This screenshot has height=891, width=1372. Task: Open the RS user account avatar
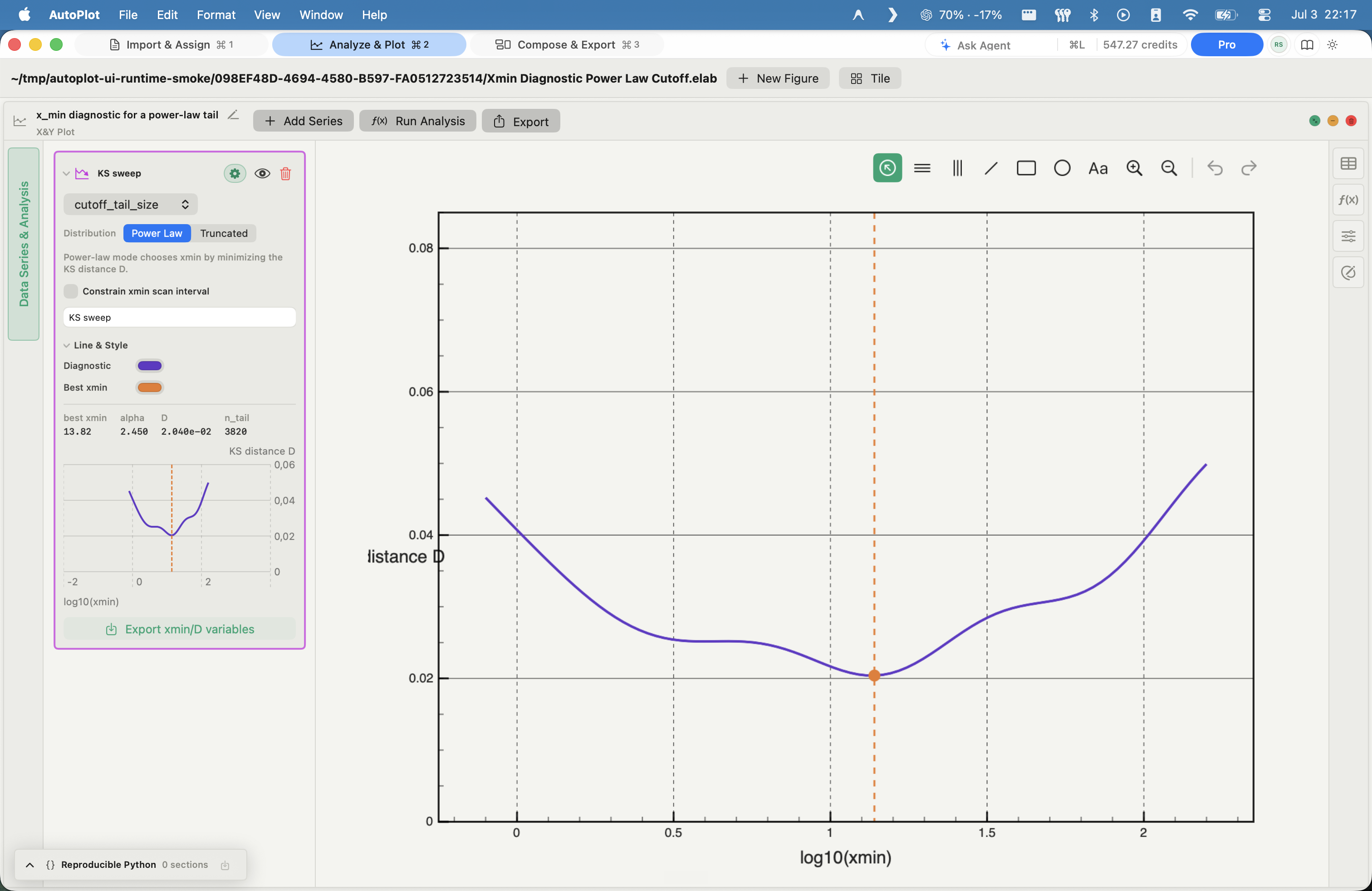coord(1279,44)
